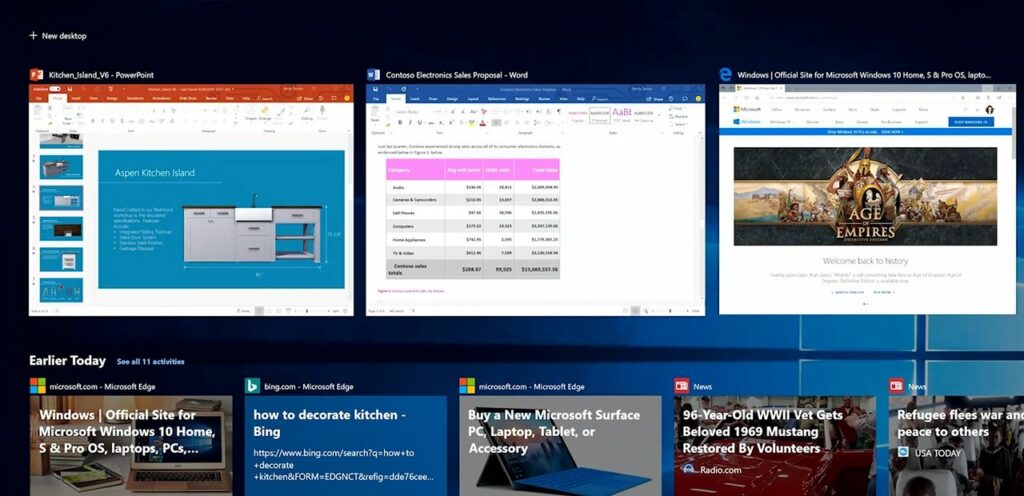Click the Word icon beside Contoso Electronics title

point(374,75)
